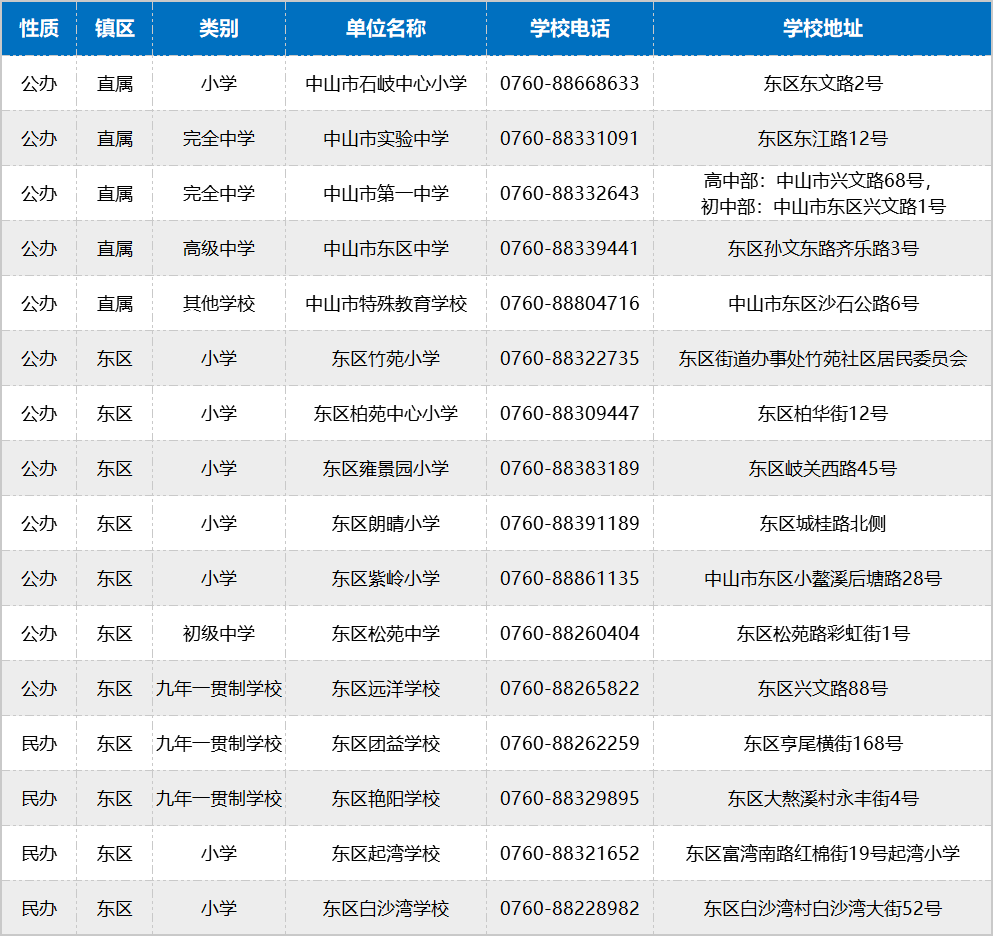Select school name 东区远洋学校

tap(386, 690)
